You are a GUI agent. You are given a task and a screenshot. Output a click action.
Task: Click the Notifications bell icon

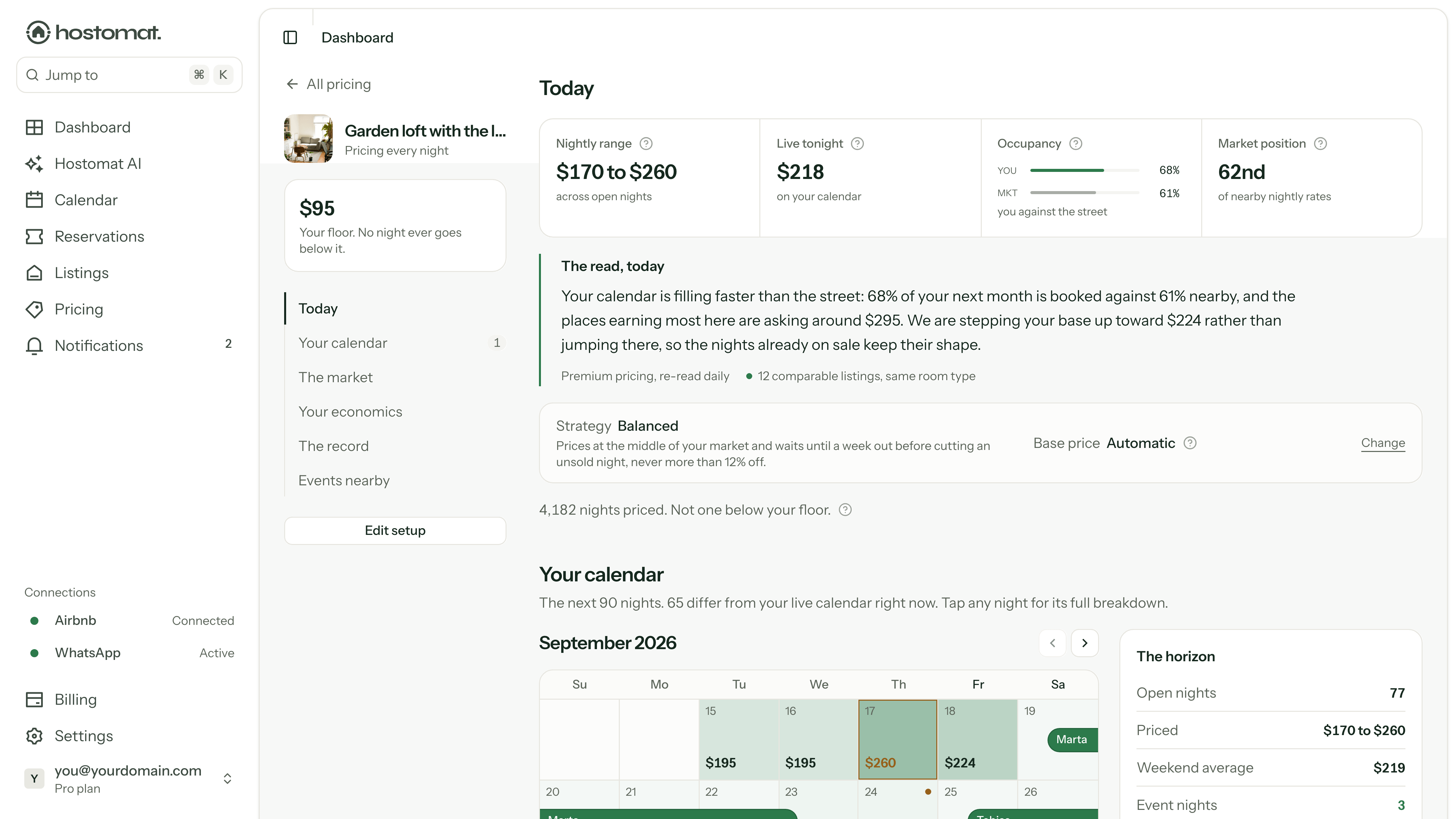click(34, 345)
